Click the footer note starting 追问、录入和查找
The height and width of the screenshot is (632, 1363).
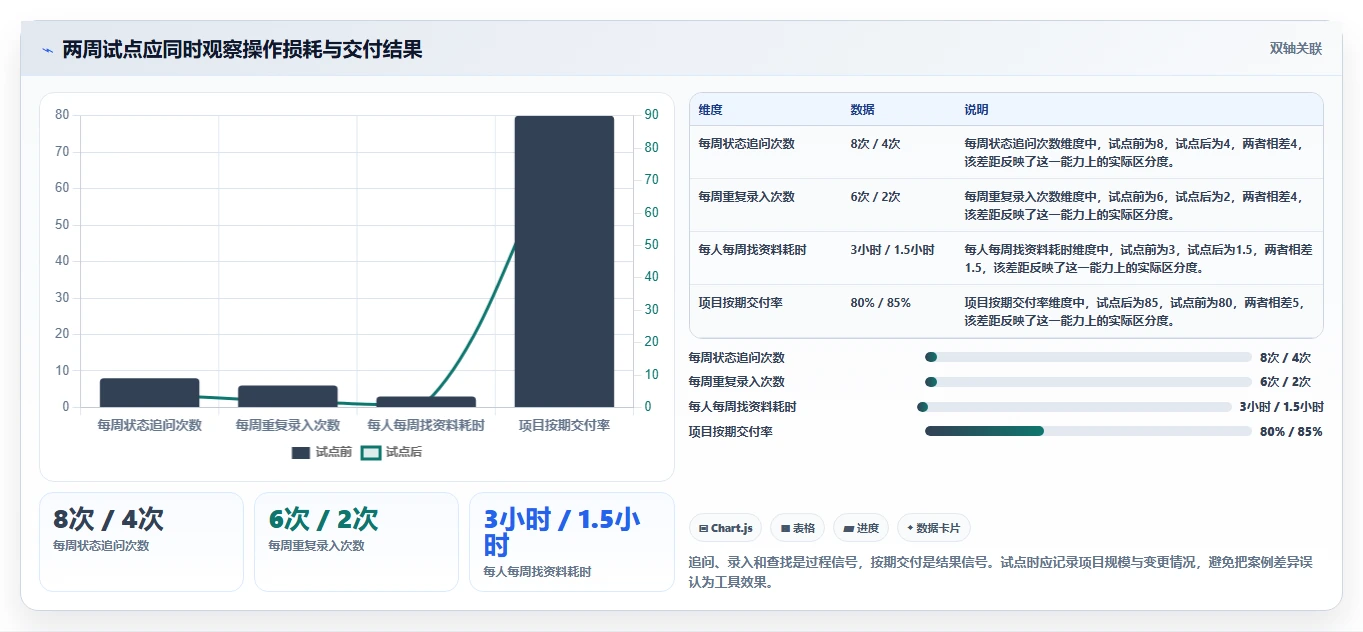[x=1001, y=572]
